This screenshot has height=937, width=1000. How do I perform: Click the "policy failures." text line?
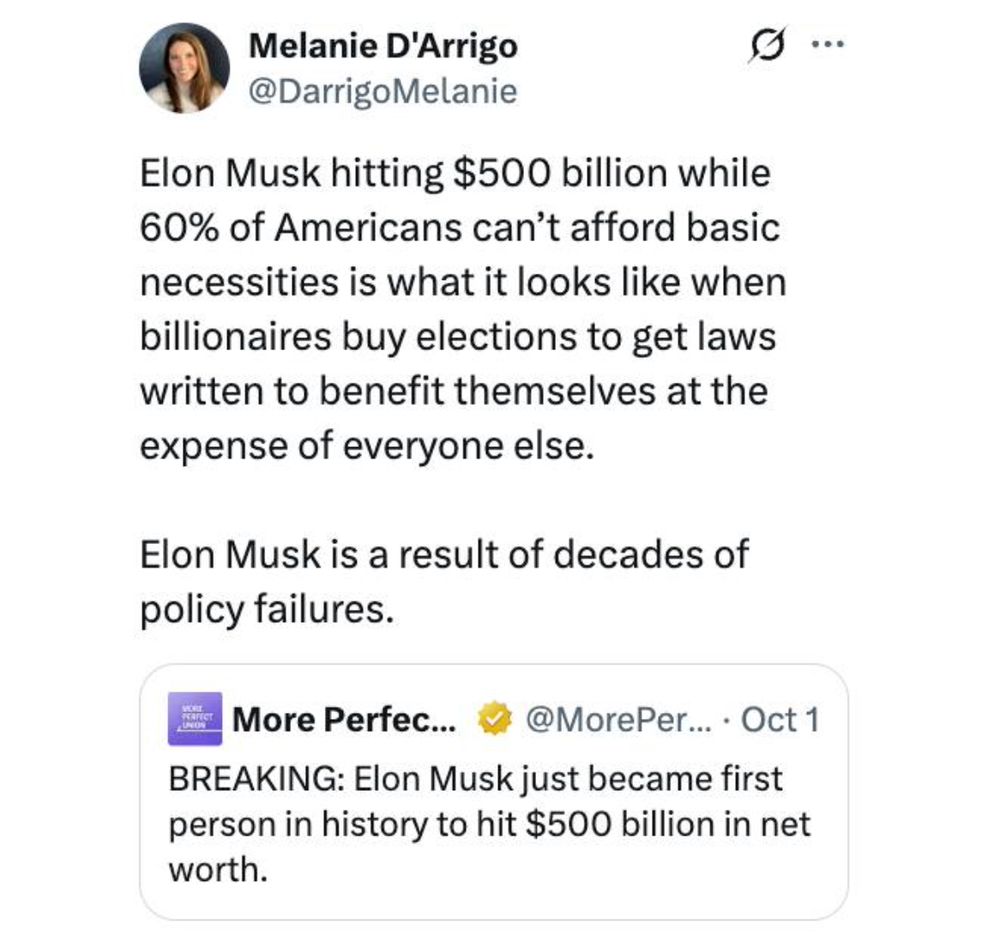[262, 609]
